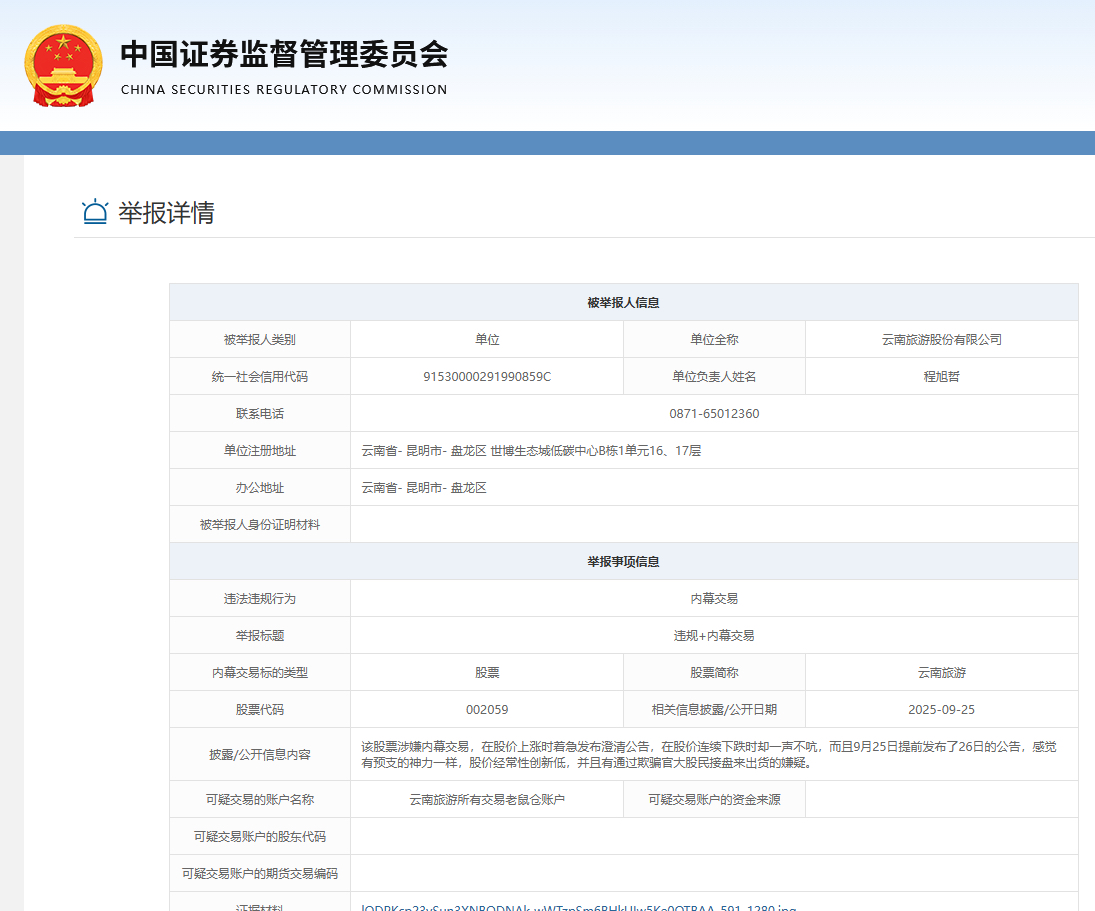This screenshot has height=911, width=1095.
Task: Click the 单位注册地址 label
Action: [x=260, y=450]
